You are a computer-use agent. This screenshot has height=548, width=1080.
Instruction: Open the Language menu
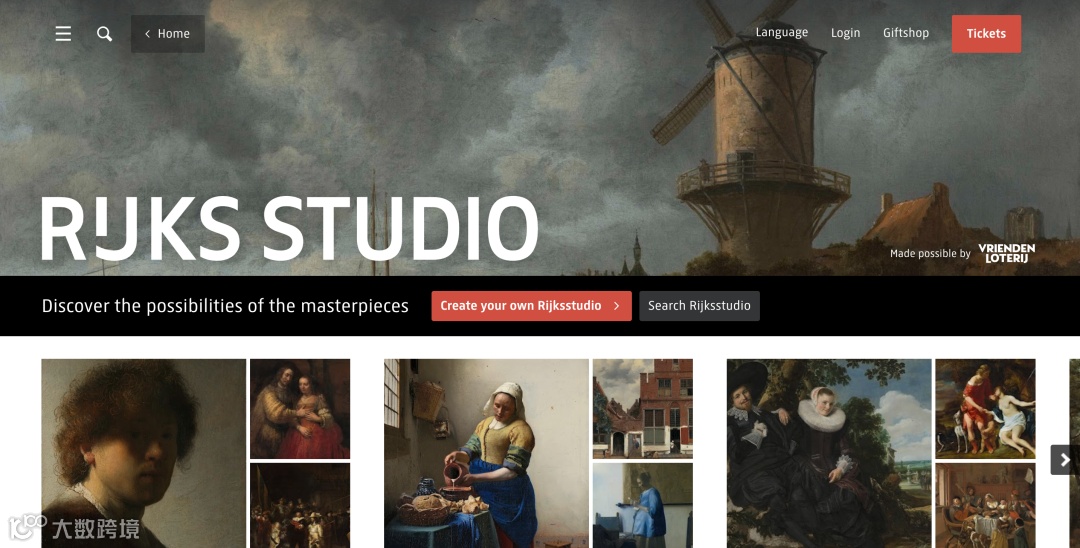click(782, 32)
